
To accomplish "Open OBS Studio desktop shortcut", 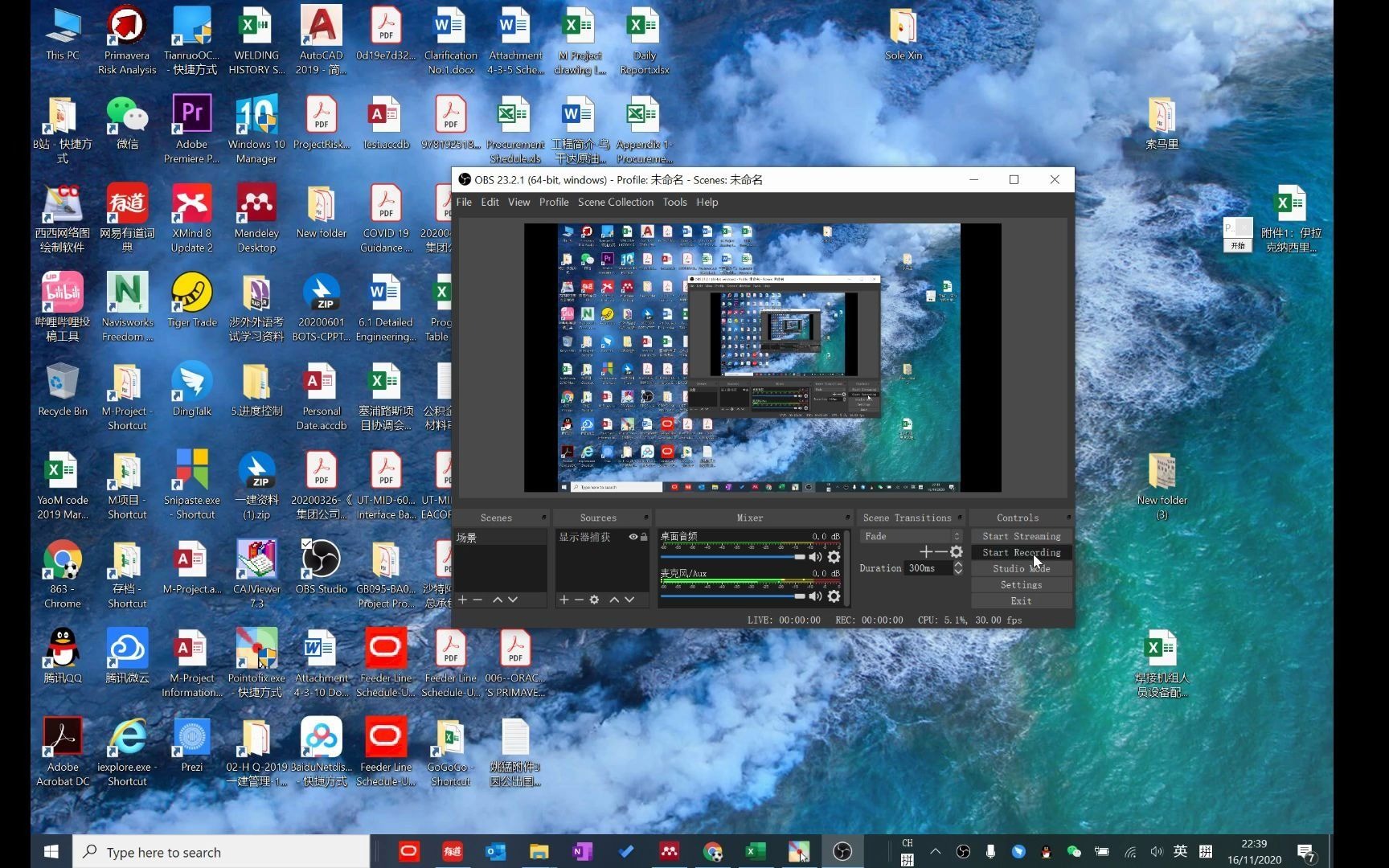I will pos(321,567).
